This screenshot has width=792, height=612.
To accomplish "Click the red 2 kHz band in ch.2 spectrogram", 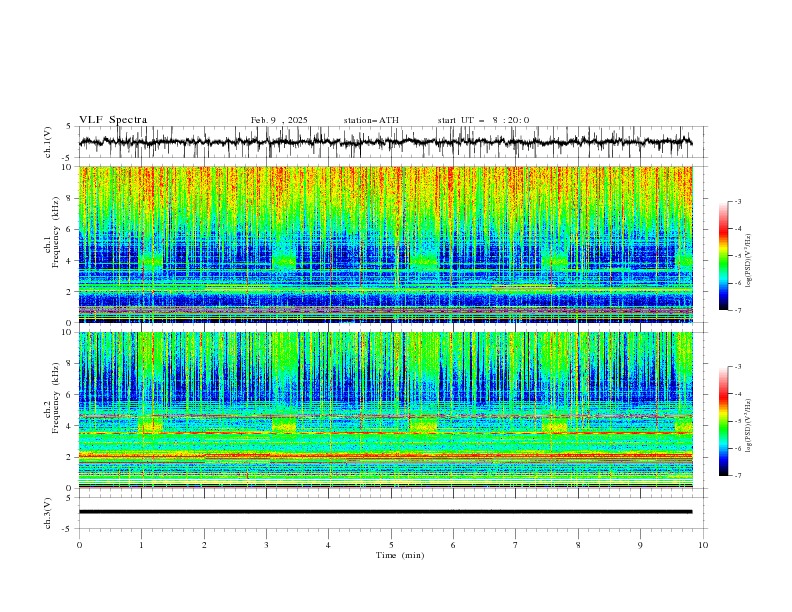I will click(x=386, y=456).
